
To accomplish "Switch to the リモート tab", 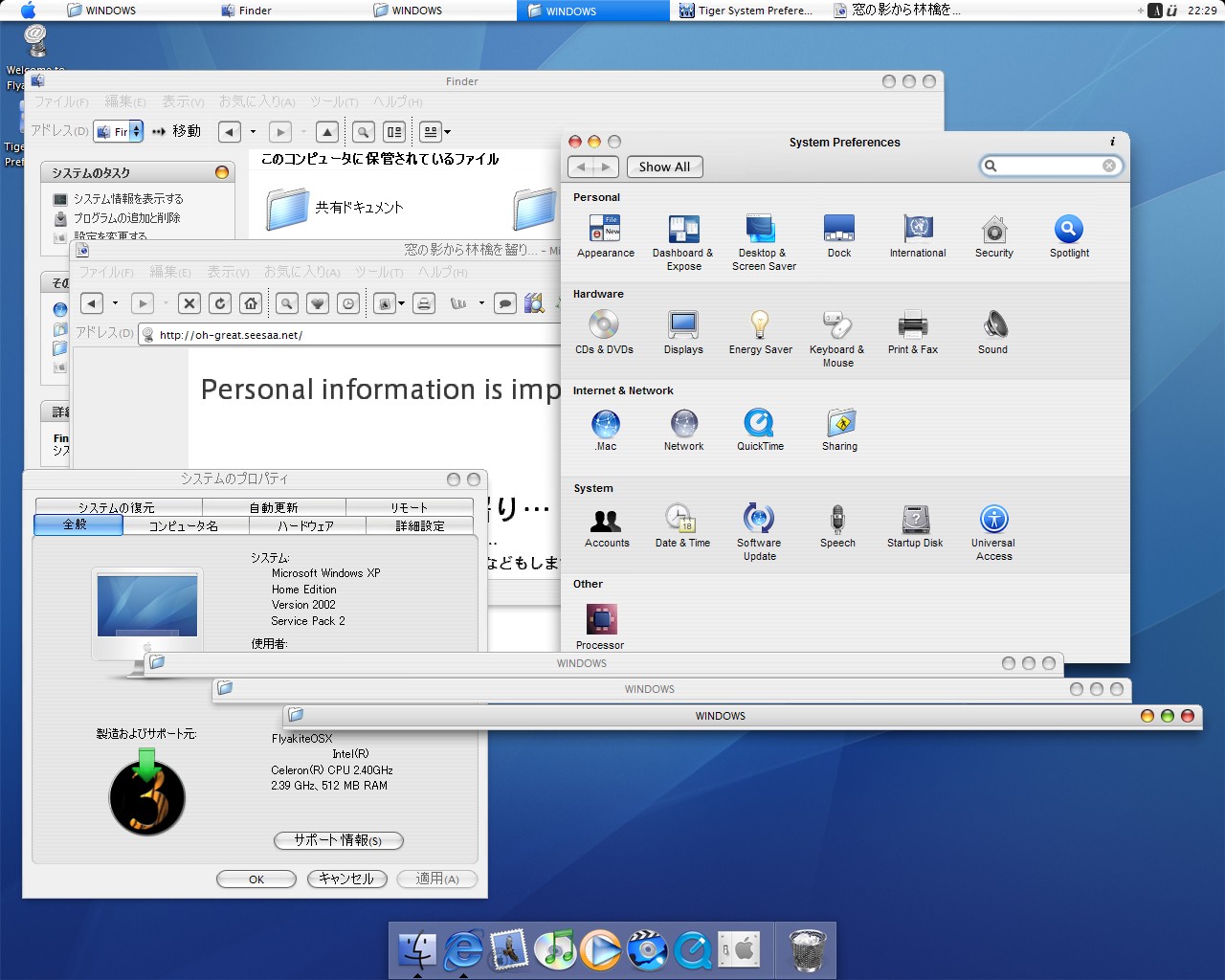I will (x=410, y=507).
